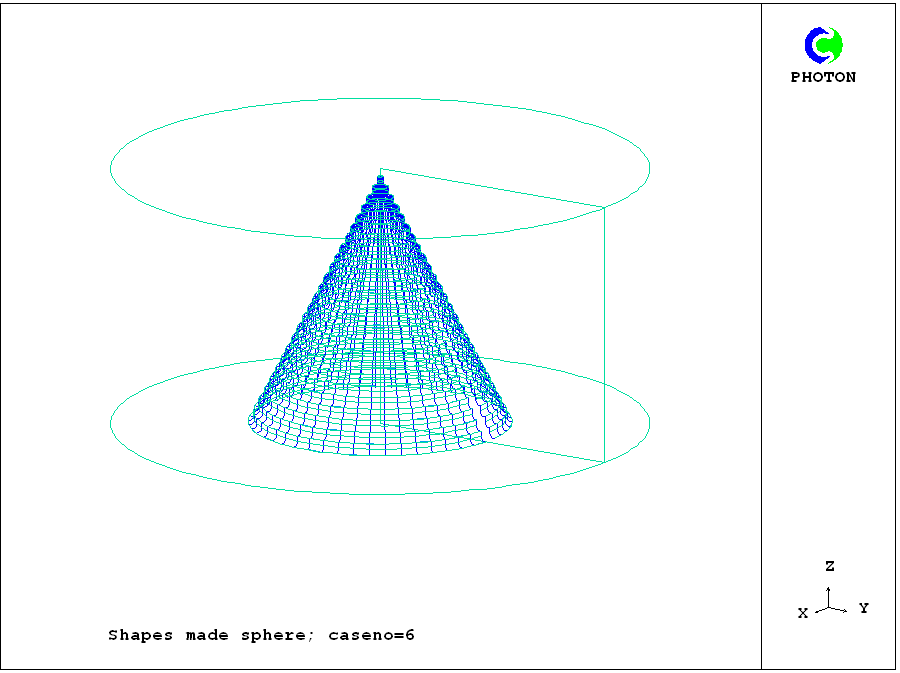Click the leftmost point of the upper ellipse
This screenshot has width=900, height=673.
pos(111,168)
